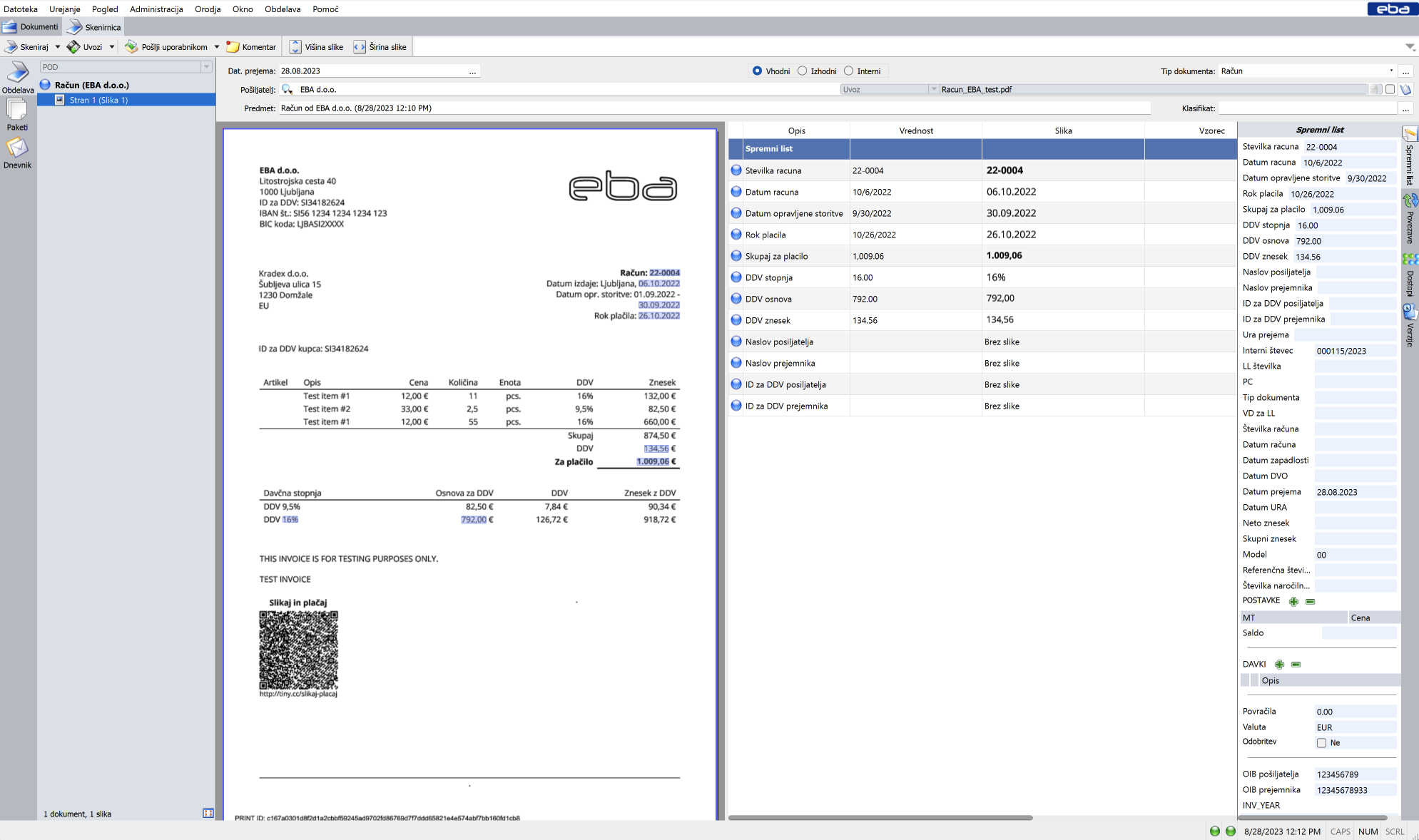Toggle the Odobritev Ne checkbox
The height and width of the screenshot is (840, 1419).
(x=1321, y=743)
